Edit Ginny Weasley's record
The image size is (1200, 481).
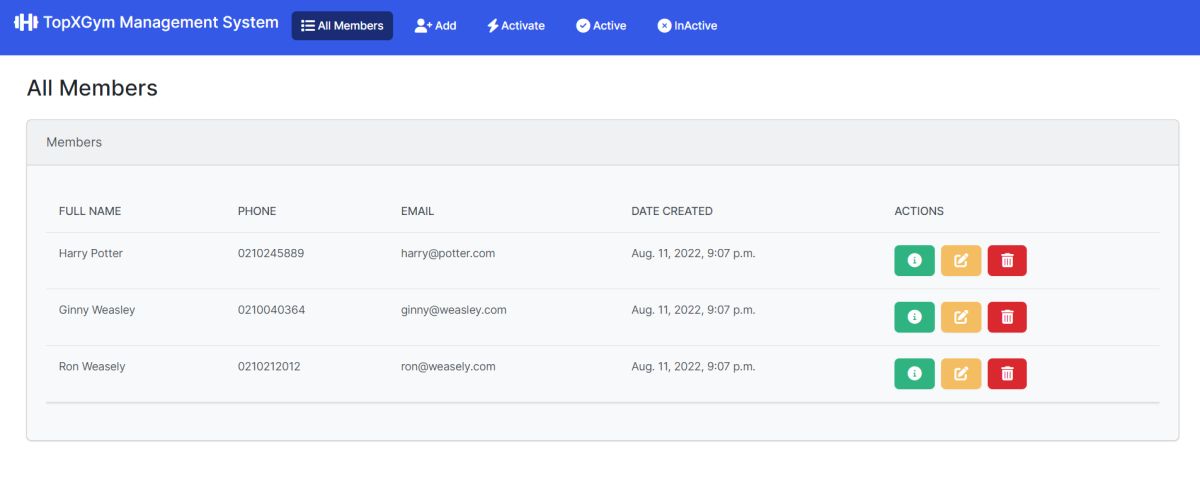961,317
